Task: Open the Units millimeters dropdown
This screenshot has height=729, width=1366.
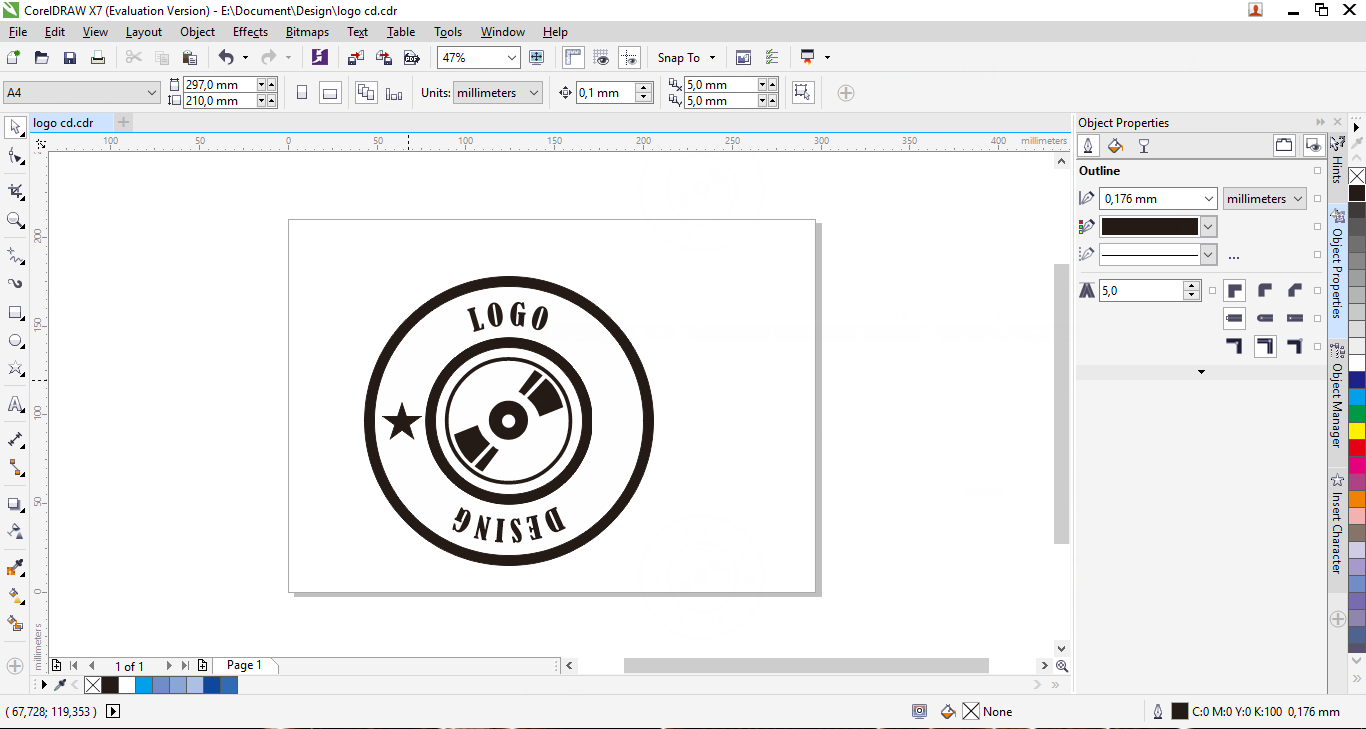Action: (x=534, y=93)
